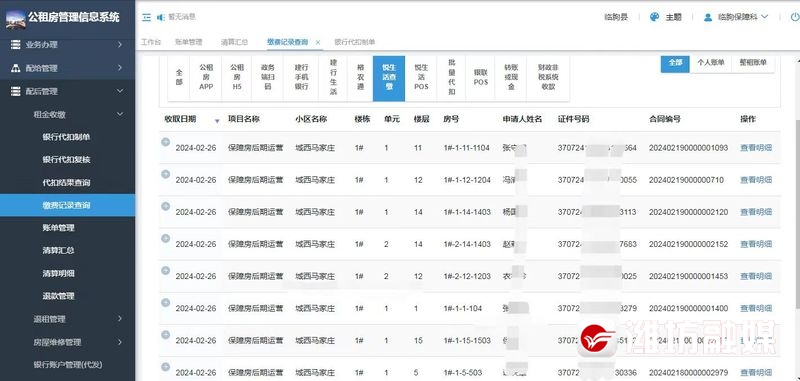The height and width of the screenshot is (381, 800).
Task: Select the 裕农通 payment channel filter
Action: point(361,78)
